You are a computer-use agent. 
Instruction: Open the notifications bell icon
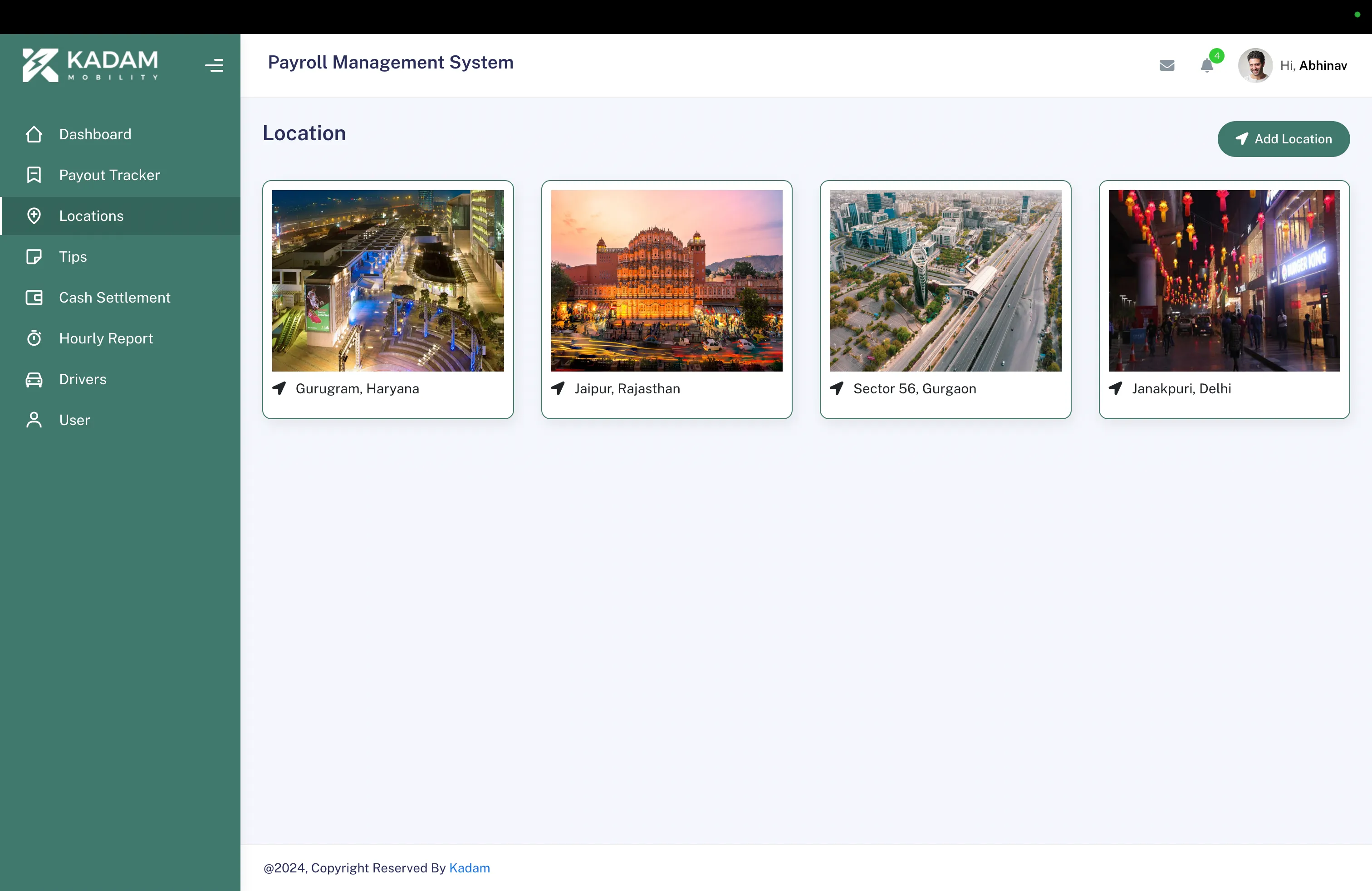pos(1206,65)
